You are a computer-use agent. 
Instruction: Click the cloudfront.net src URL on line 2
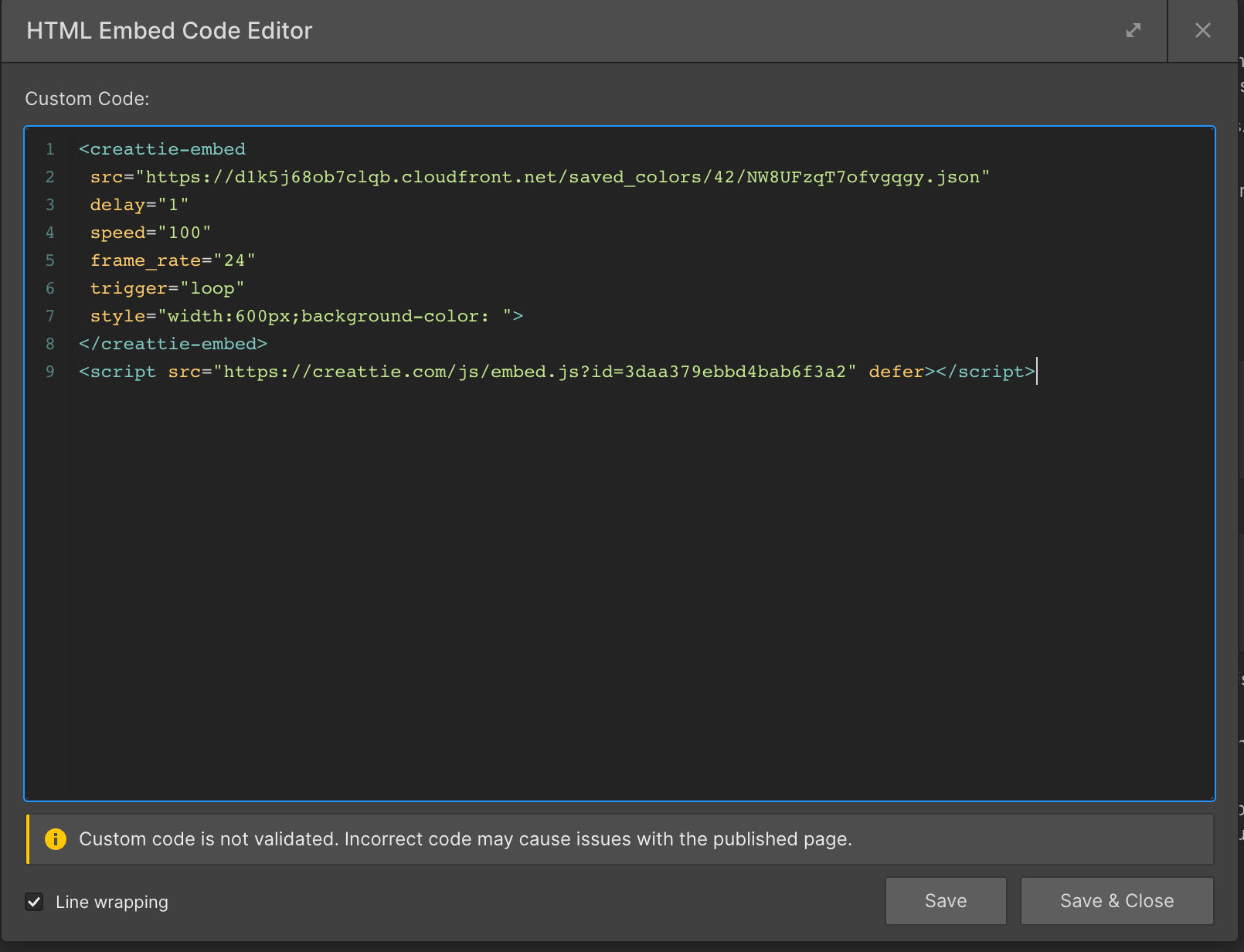coord(541,177)
